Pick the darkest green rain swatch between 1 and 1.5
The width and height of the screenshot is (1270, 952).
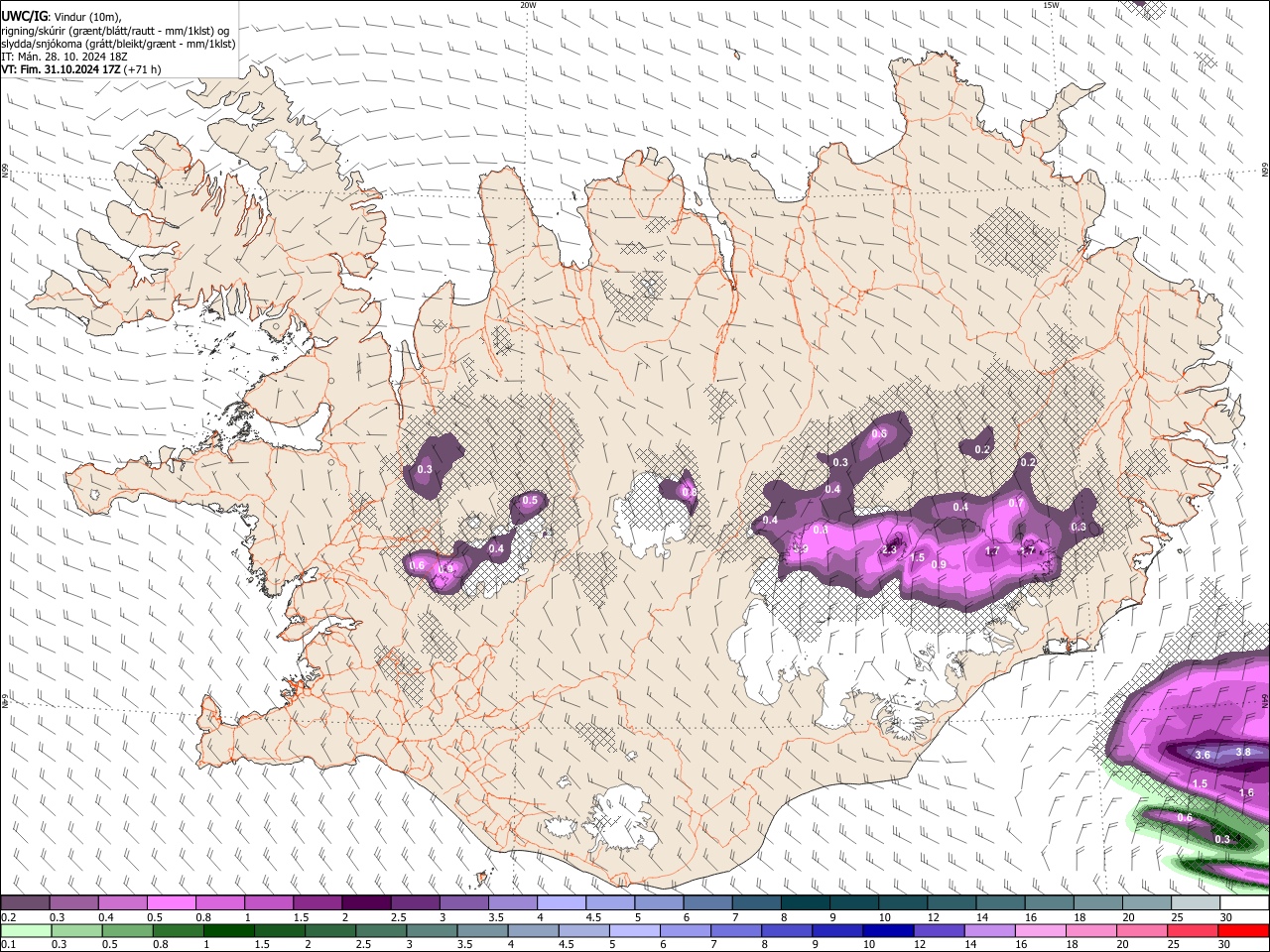[x=228, y=930]
